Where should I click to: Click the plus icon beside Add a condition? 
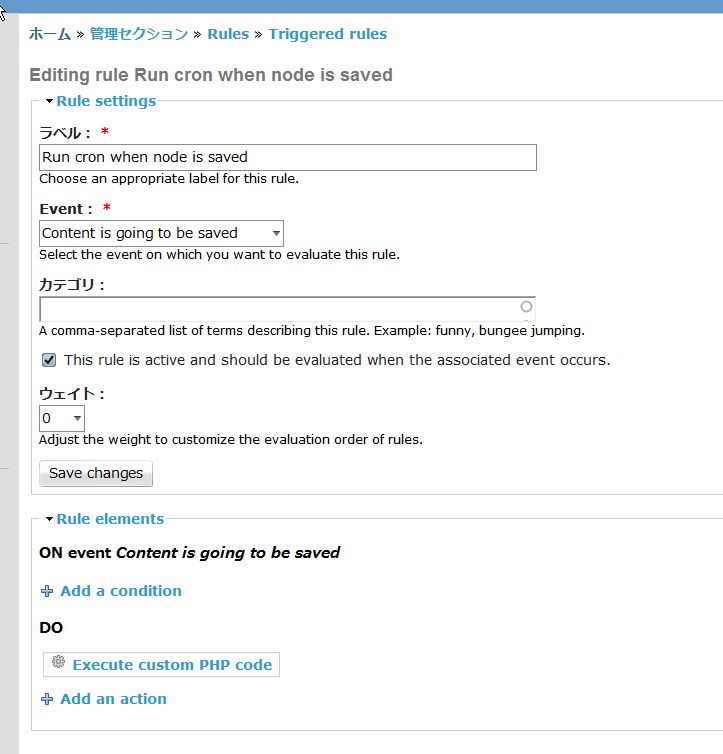46,591
